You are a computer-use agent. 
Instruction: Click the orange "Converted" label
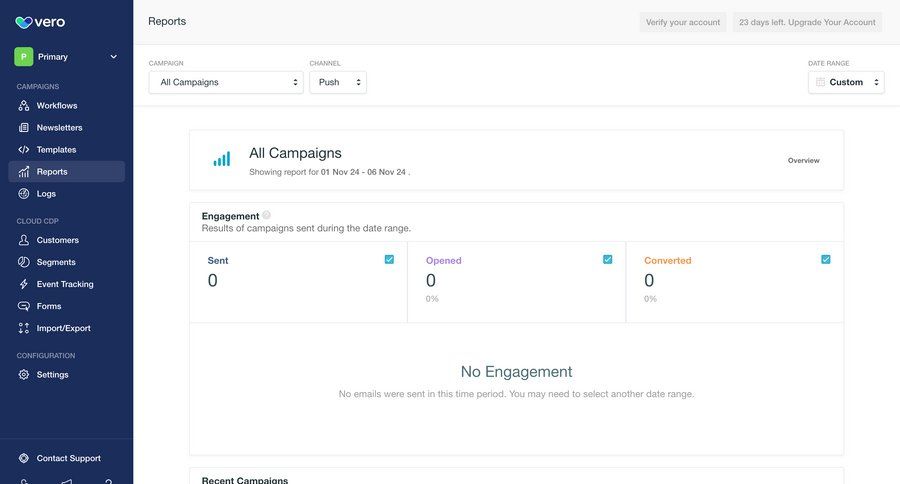pyautogui.click(x=668, y=260)
